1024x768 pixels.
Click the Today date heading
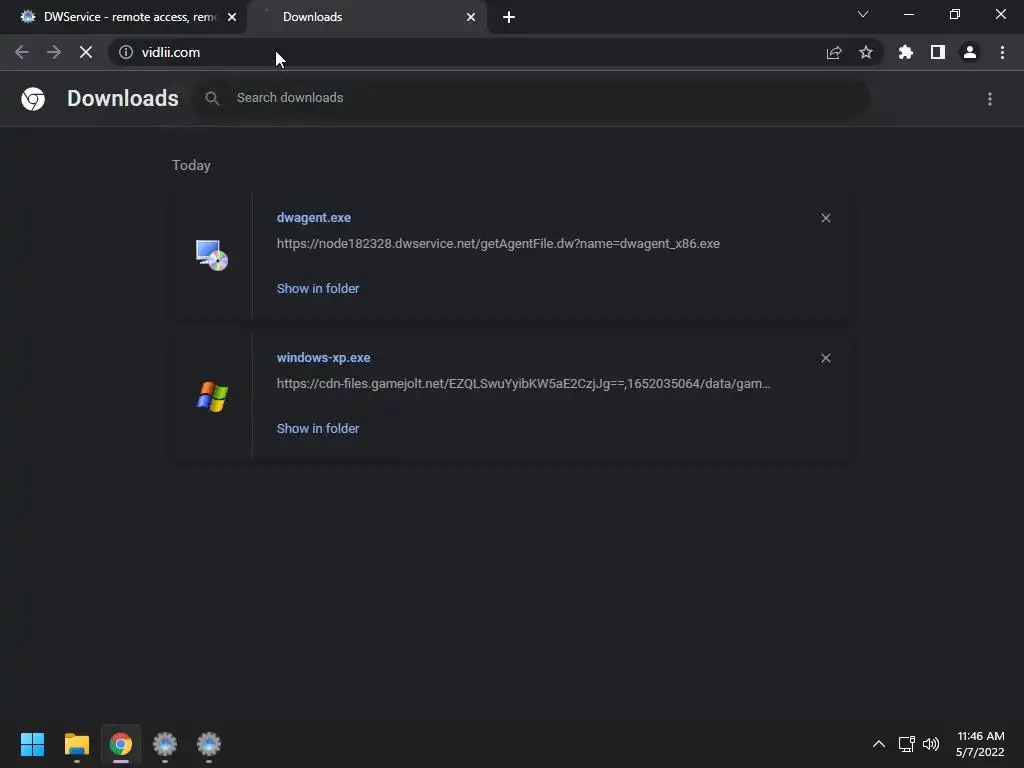point(191,165)
